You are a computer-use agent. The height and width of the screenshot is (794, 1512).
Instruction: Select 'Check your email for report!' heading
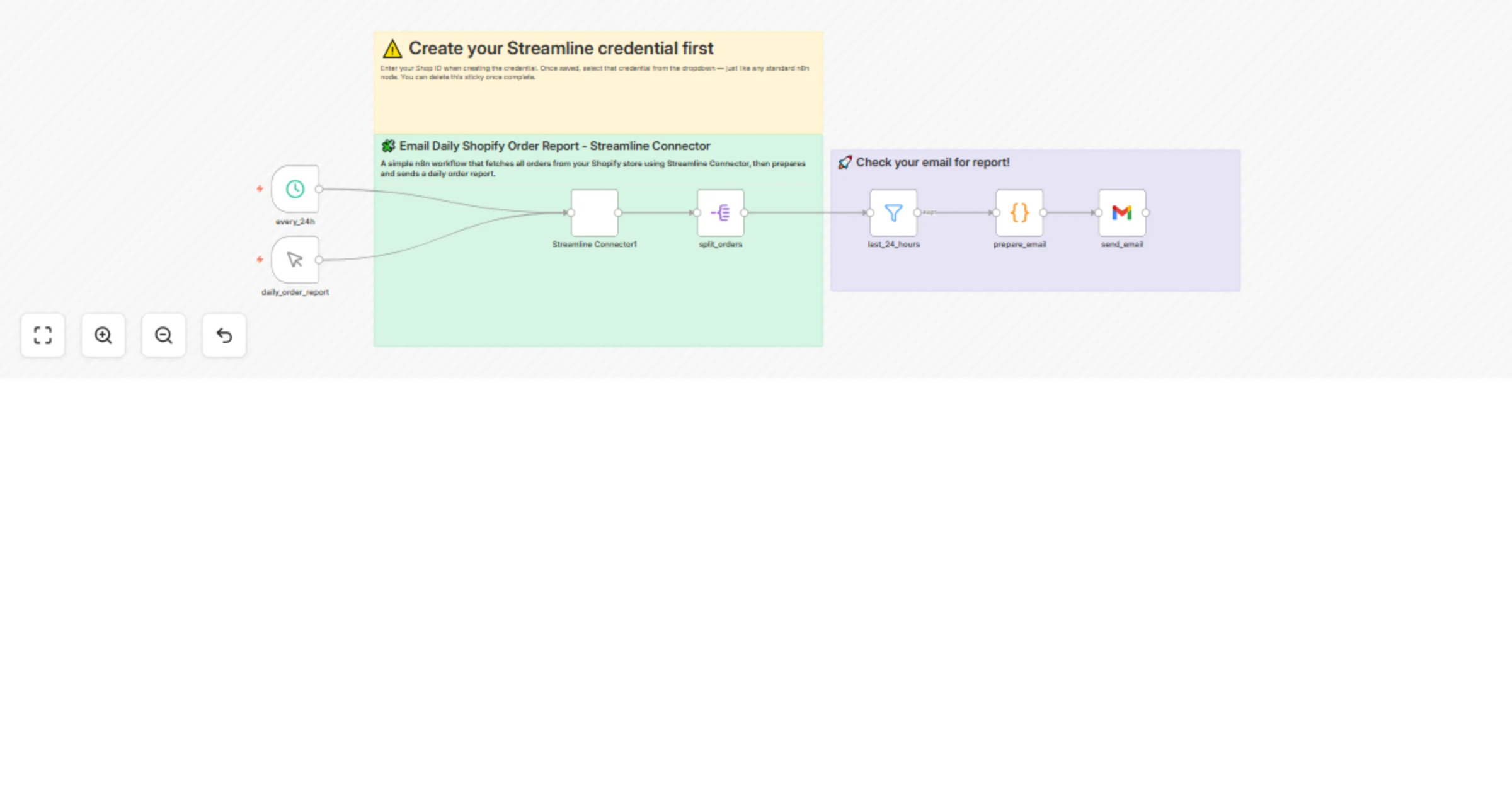(x=932, y=163)
